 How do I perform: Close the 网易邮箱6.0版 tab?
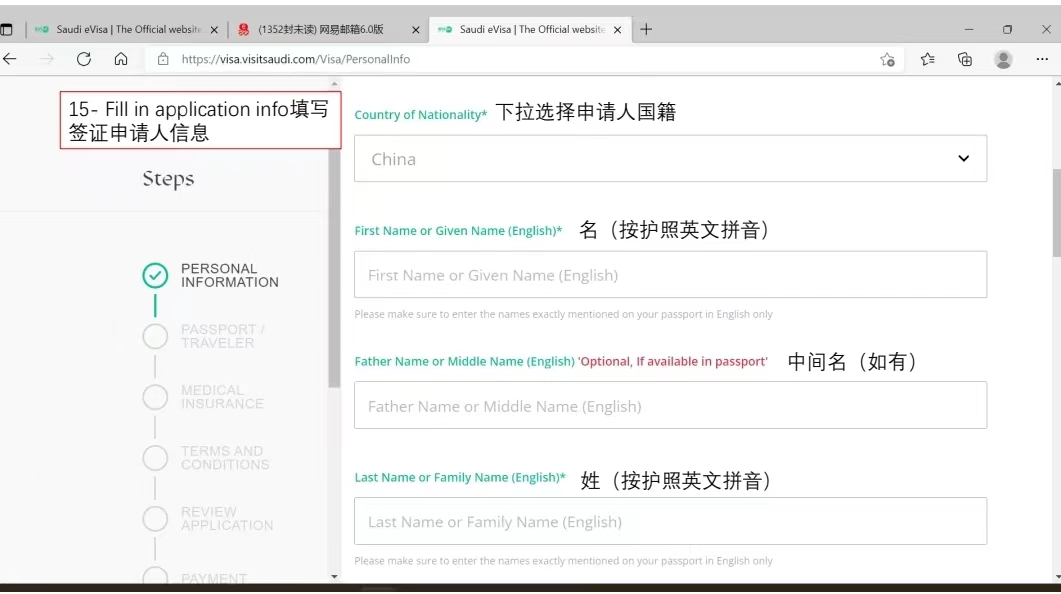coord(415,30)
